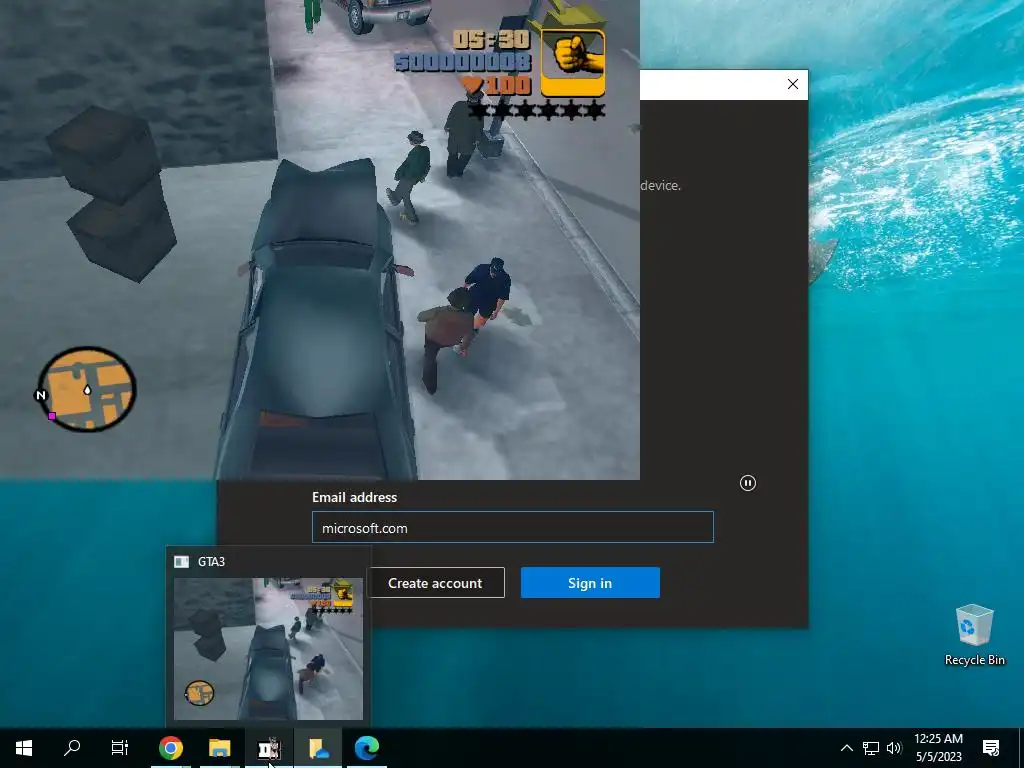The image size is (1024, 768).
Task: Close the sign-in dialog window
Action: 793,84
